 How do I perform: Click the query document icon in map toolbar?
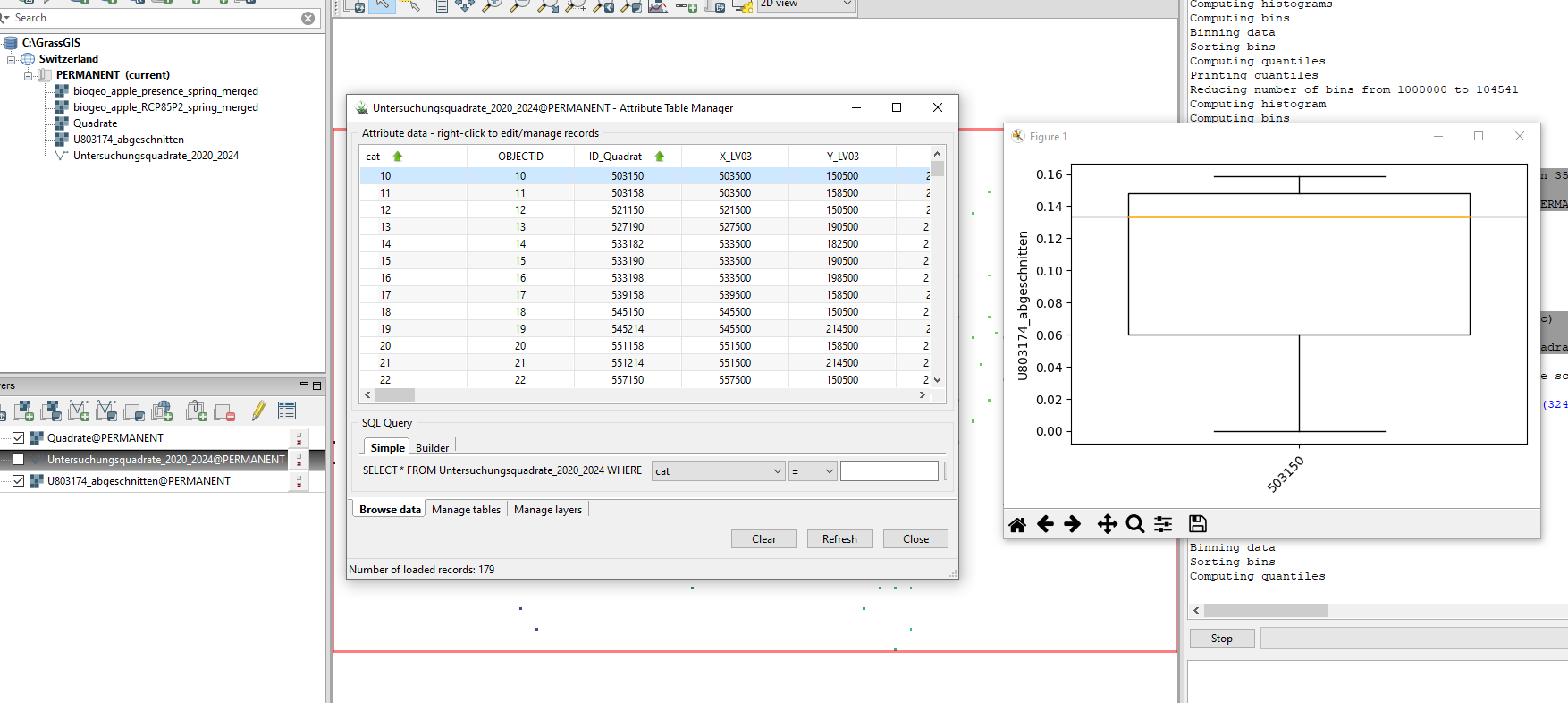coord(442,4)
